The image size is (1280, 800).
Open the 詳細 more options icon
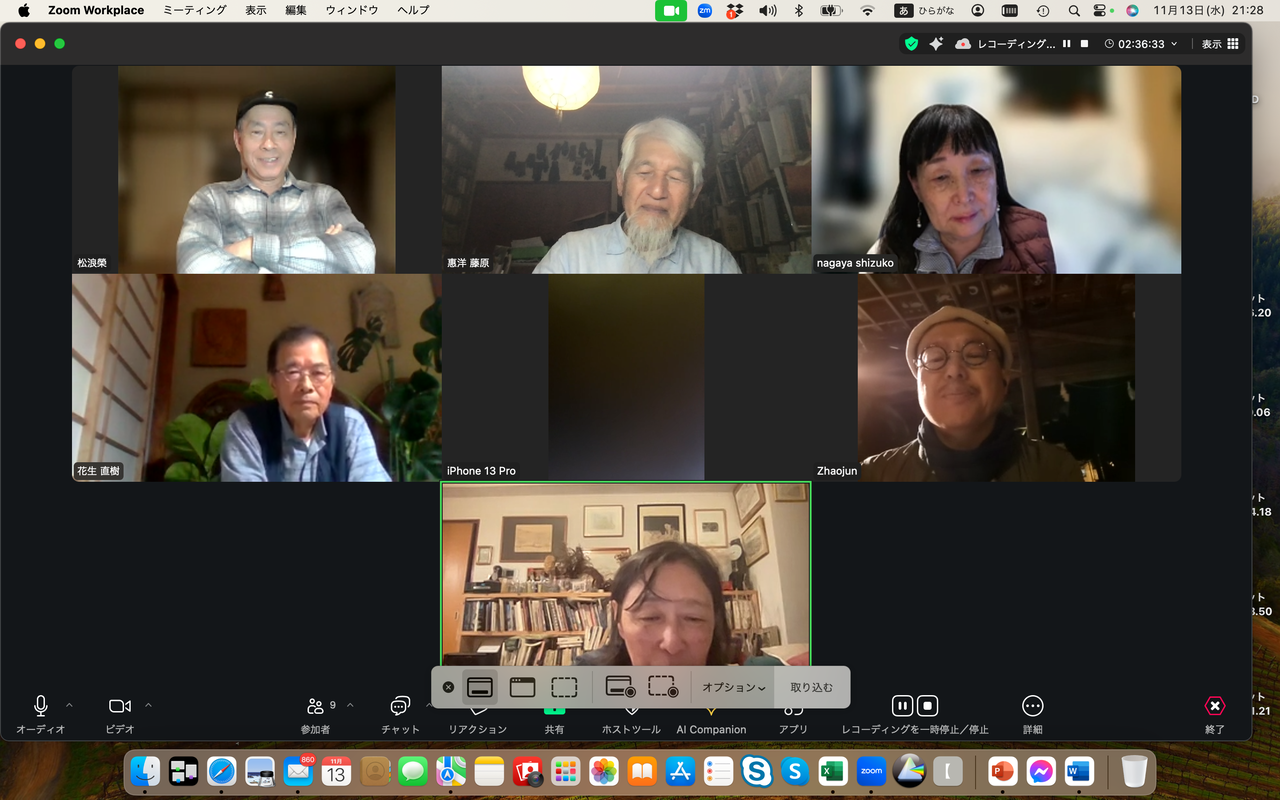1033,706
